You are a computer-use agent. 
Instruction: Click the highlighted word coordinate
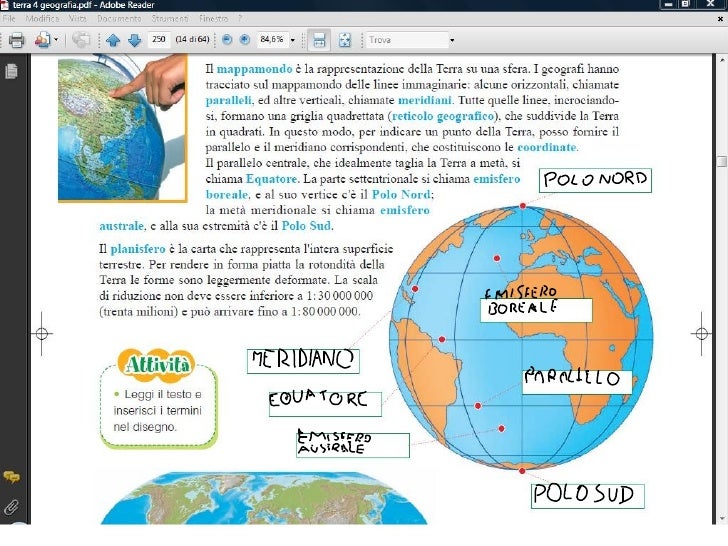(547, 147)
